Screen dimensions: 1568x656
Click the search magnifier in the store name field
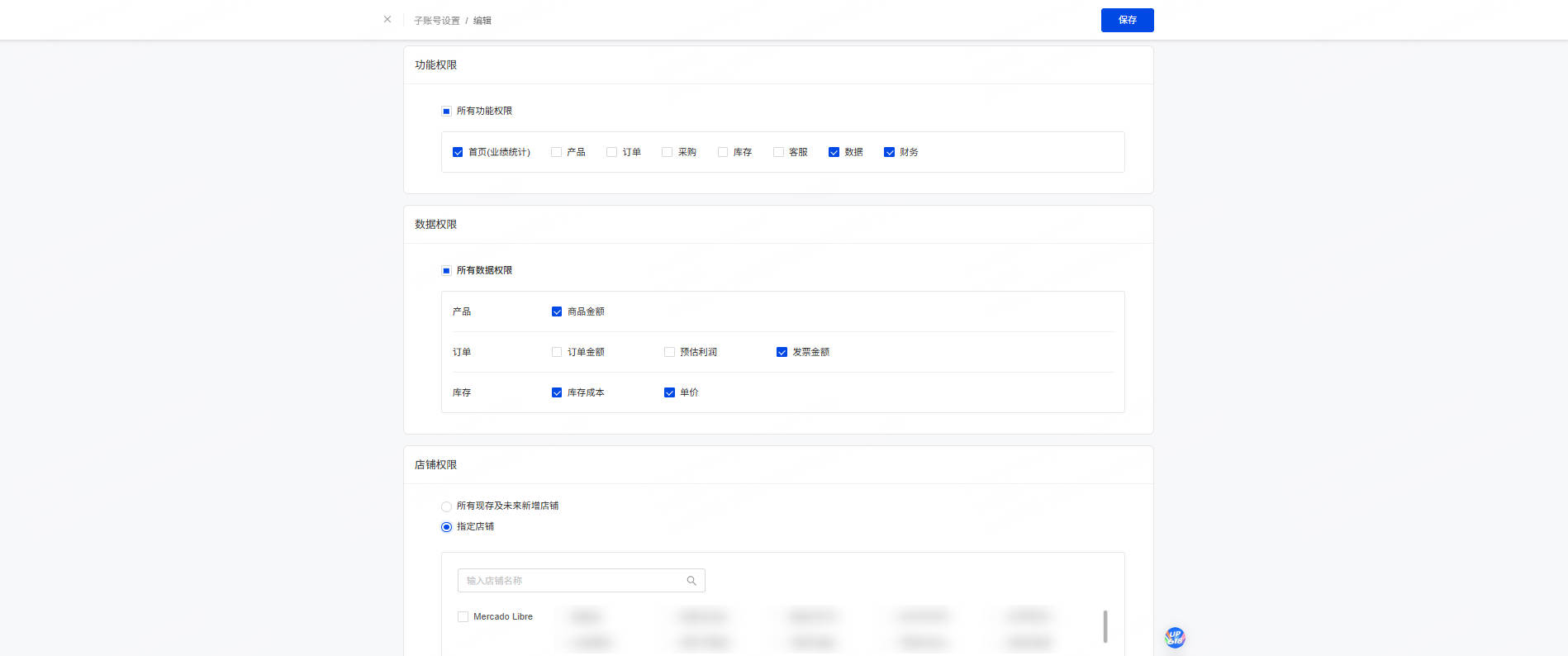(691, 581)
